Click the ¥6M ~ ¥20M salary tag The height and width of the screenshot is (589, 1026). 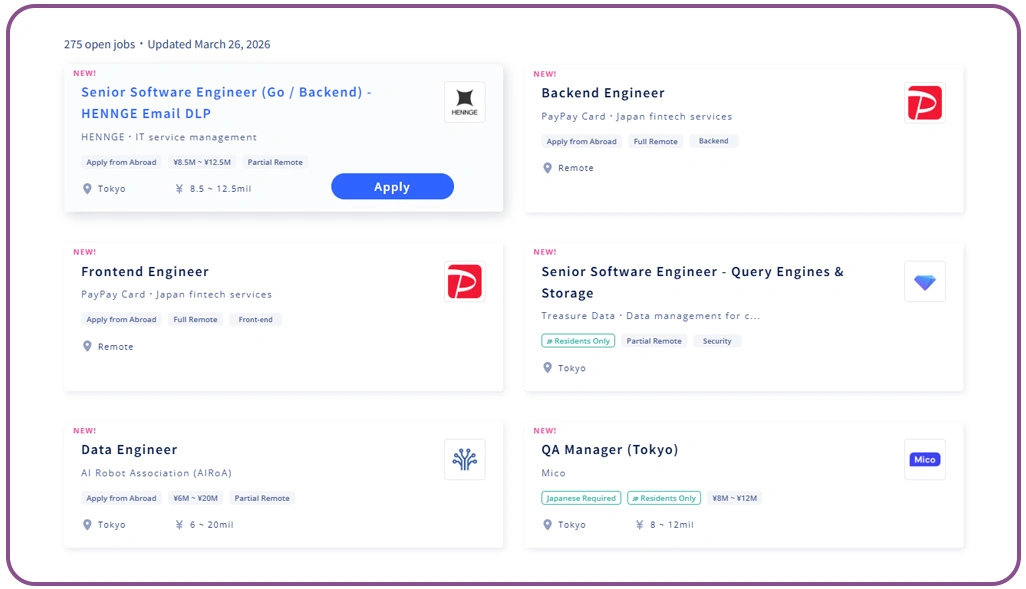click(x=195, y=498)
